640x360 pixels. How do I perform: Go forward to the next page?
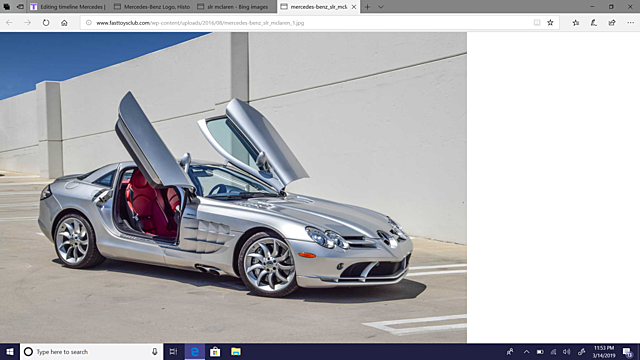pos(27,23)
